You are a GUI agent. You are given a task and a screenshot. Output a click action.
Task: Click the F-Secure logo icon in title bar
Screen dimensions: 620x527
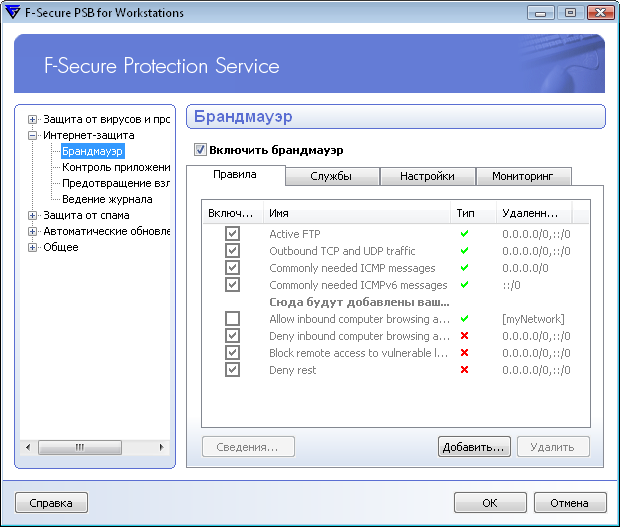[13, 12]
